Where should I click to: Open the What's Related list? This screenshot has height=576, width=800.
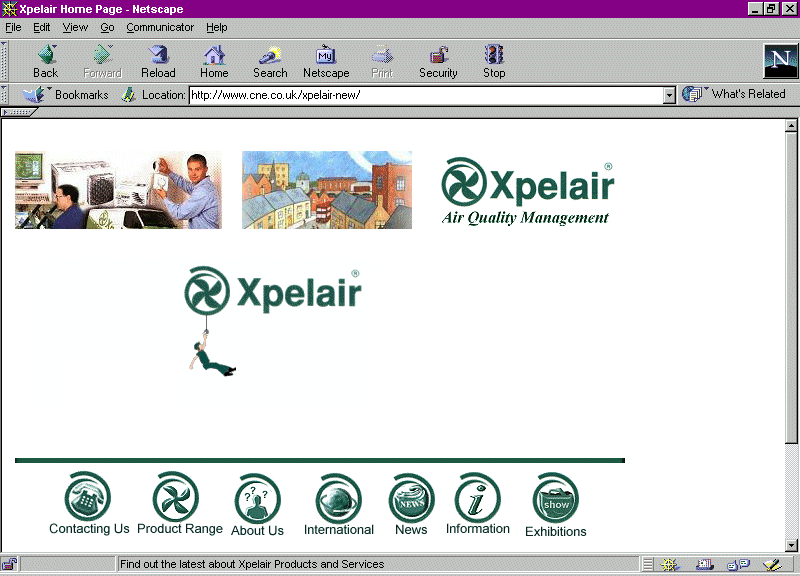(734, 94)
